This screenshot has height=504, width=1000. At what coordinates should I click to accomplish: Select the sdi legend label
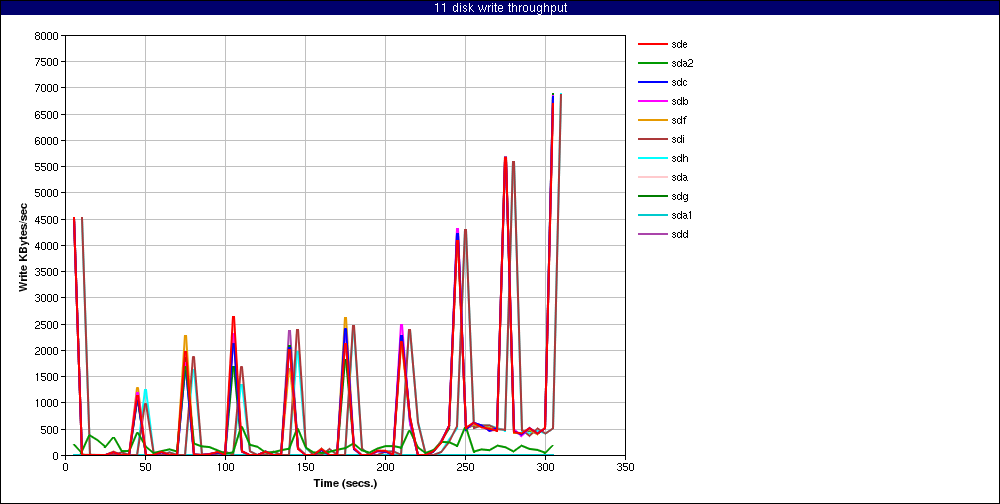coord(679,139)
